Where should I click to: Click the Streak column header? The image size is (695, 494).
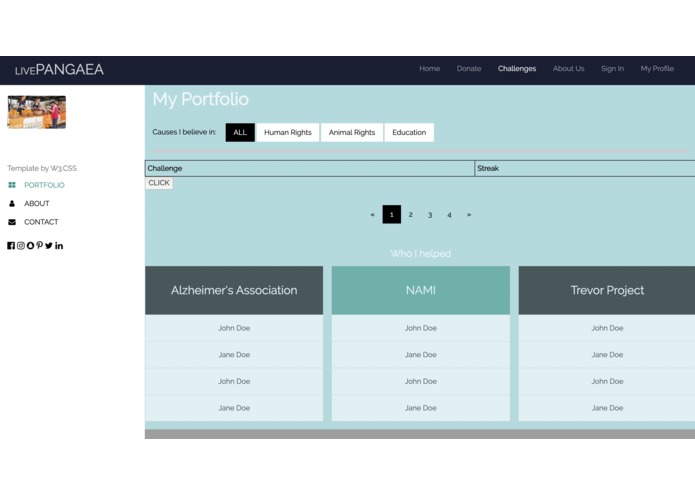(585, 168)
